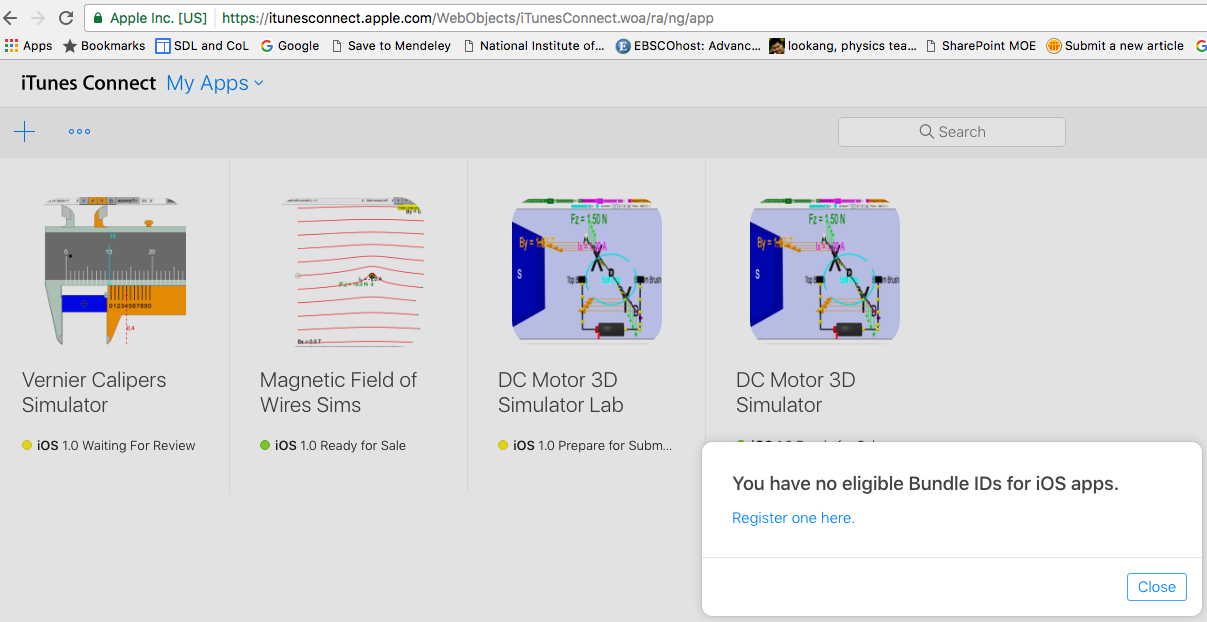
Task: Open DC Motor 3D Simulator app thumbnail
Action: [x=825, y=272]
